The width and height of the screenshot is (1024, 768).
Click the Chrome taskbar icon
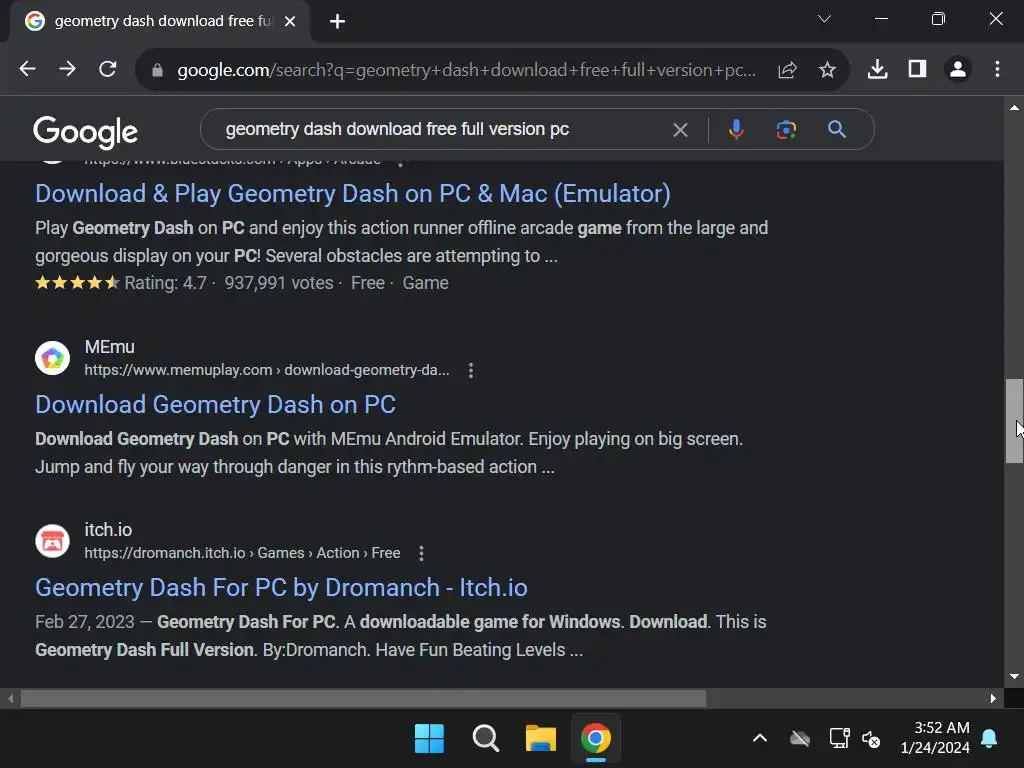click(596, 739)
